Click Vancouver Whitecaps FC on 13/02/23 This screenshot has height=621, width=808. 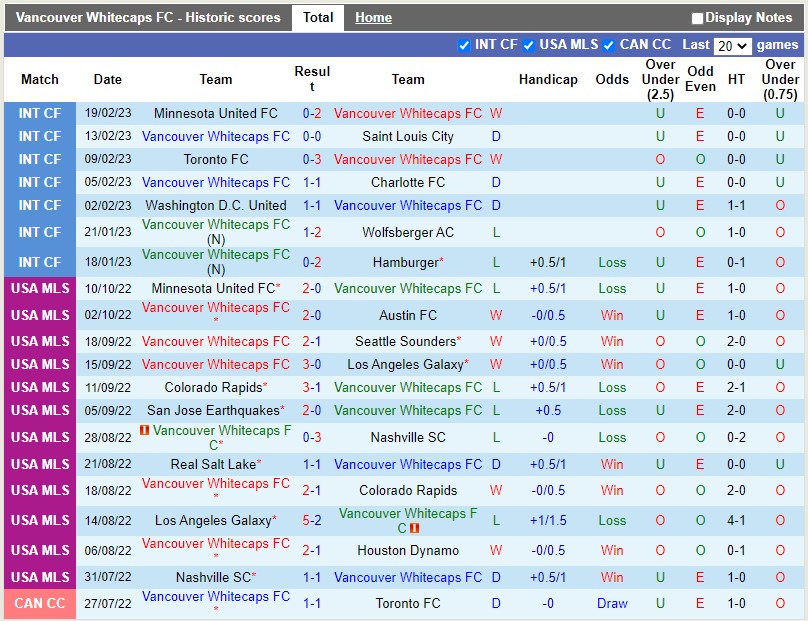(215, 137)
